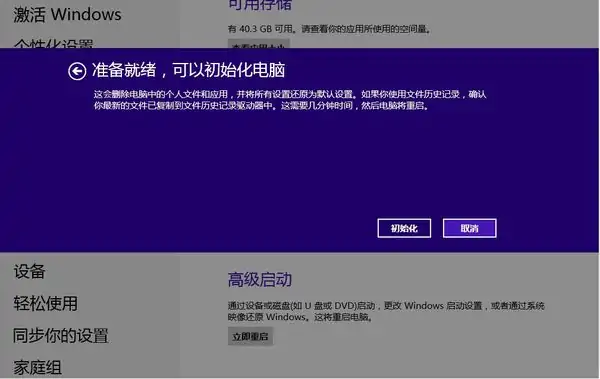
Task: Select 设备 in the left settings list
Action: 29,271
